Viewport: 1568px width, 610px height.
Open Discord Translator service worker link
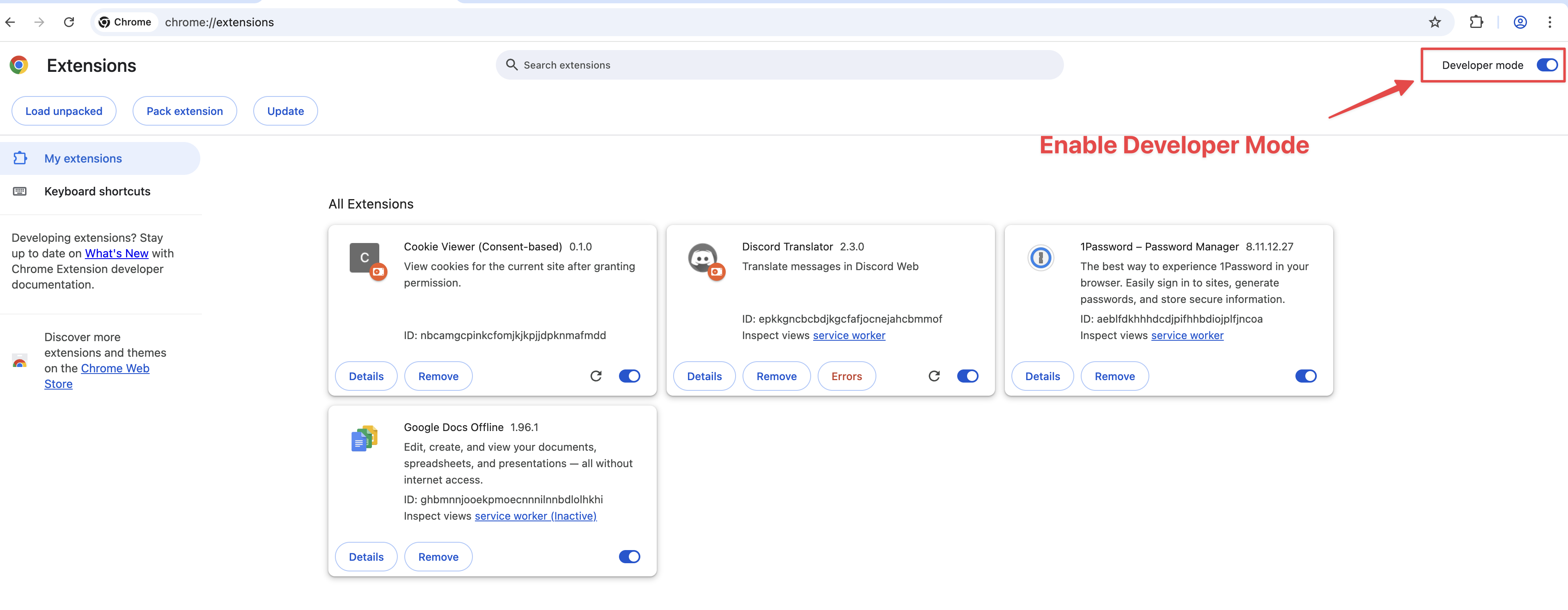click(x=848, y=335)
